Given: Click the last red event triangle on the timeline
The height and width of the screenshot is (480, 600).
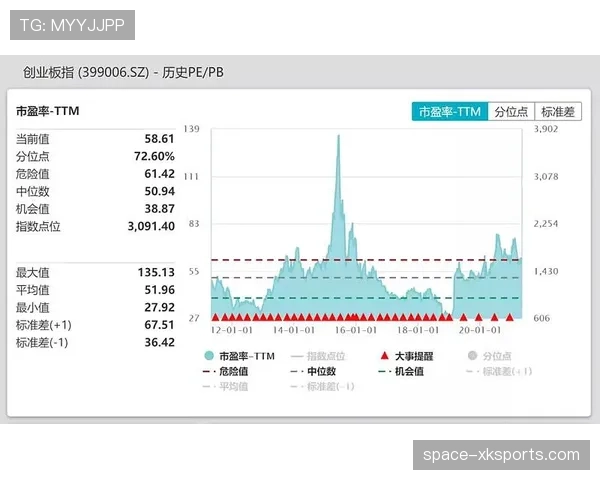Looking at the screenshot, I should [x=509, y=317].
